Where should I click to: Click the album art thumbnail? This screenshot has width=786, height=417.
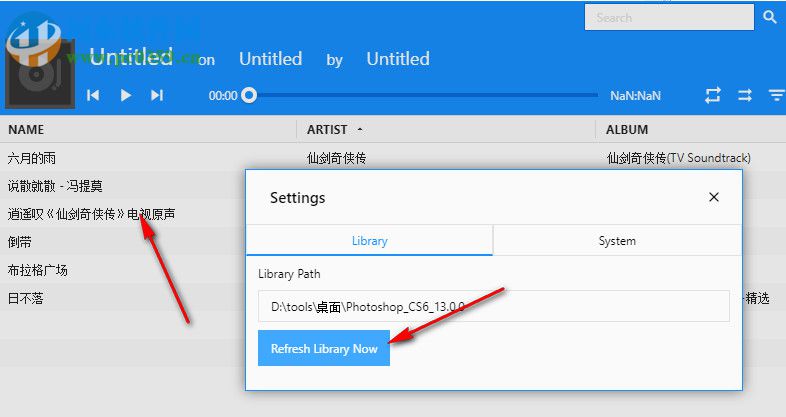click(x=40, y=73)
